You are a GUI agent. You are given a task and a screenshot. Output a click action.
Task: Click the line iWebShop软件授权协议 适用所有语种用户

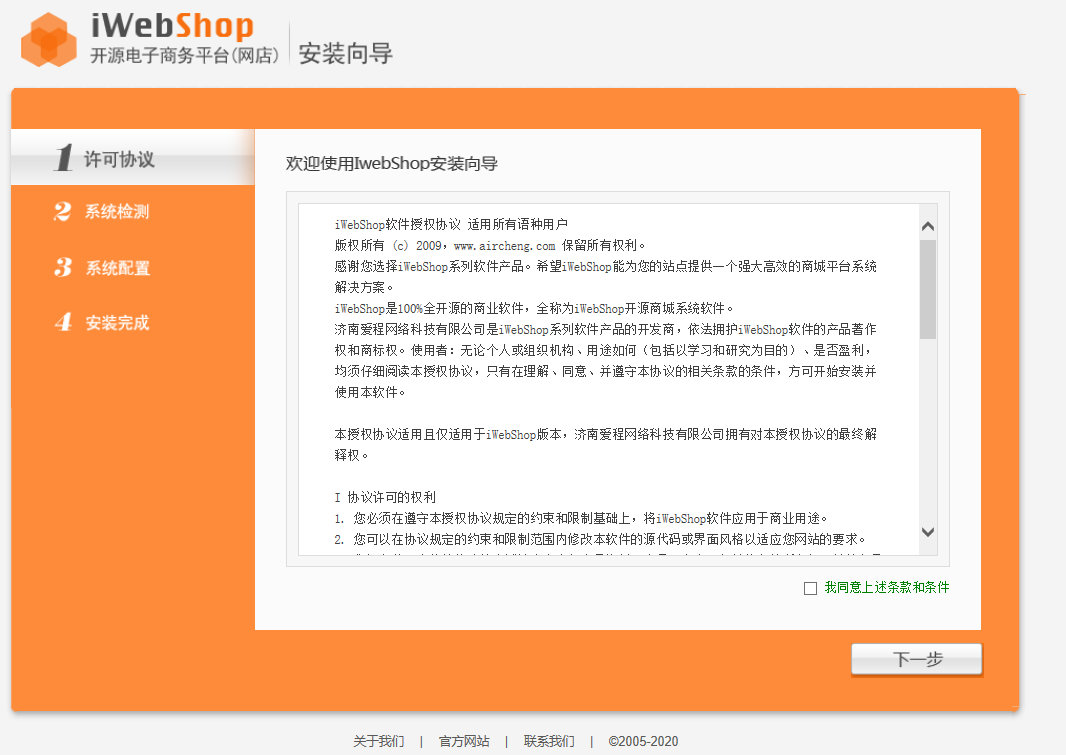451,224
